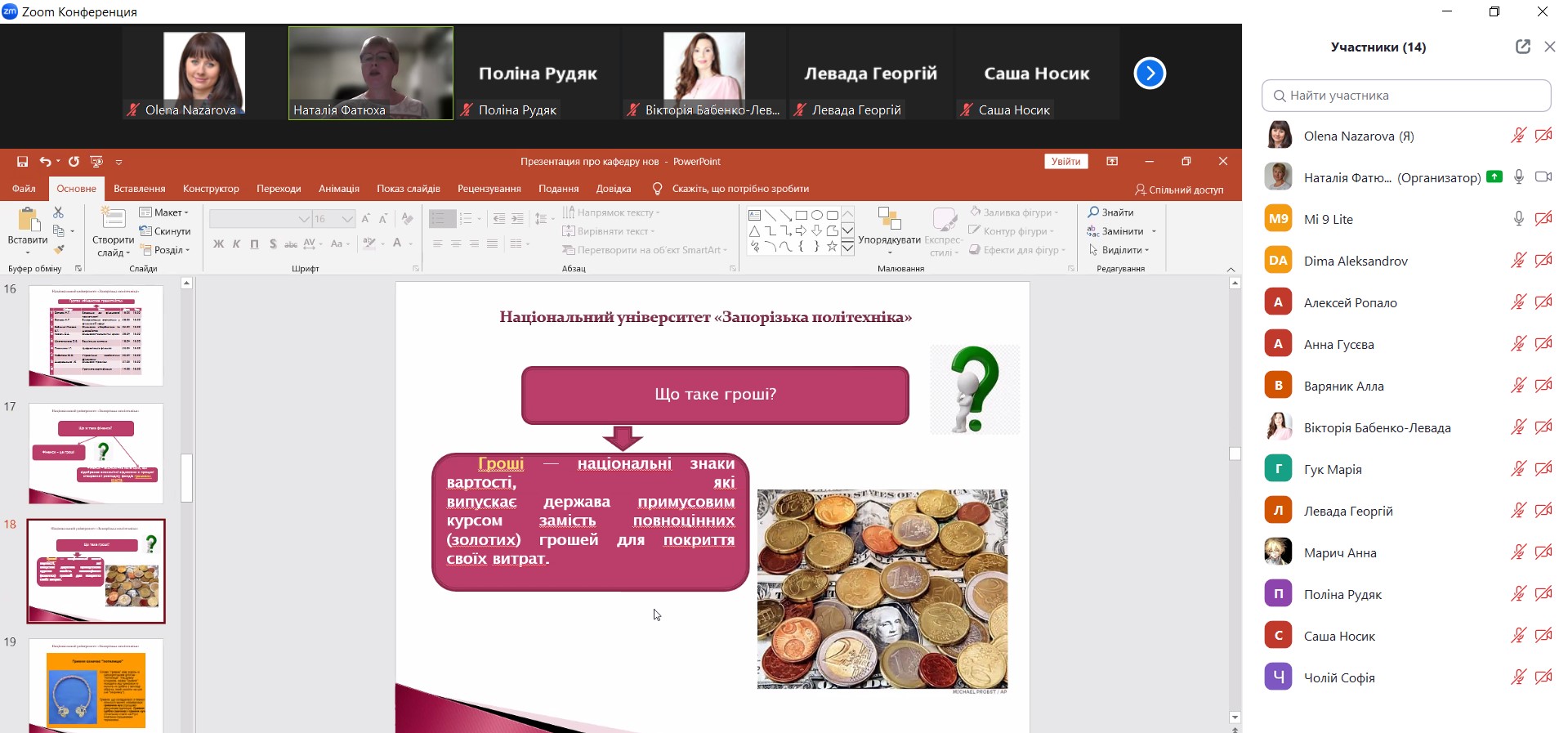Toggle muted microphone for Dima Aleksandrov
Image resolution: width=1568 pixels, height=733 pixels.
1518,261
